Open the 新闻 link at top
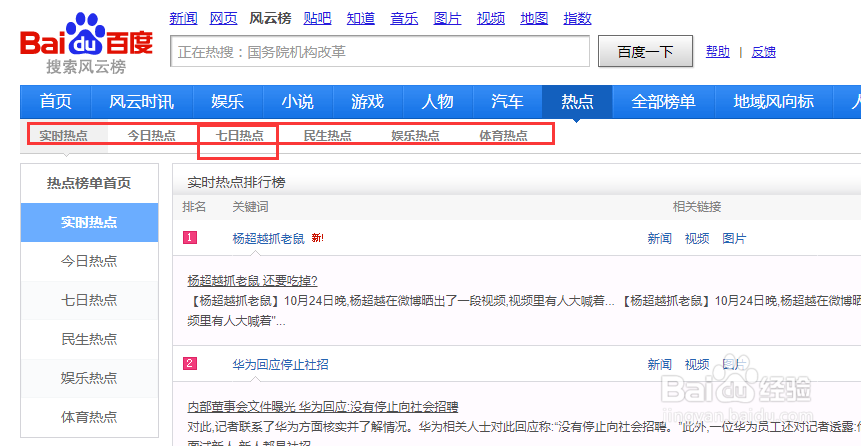This screenshot has height=446, width=861. click(183, 19)
